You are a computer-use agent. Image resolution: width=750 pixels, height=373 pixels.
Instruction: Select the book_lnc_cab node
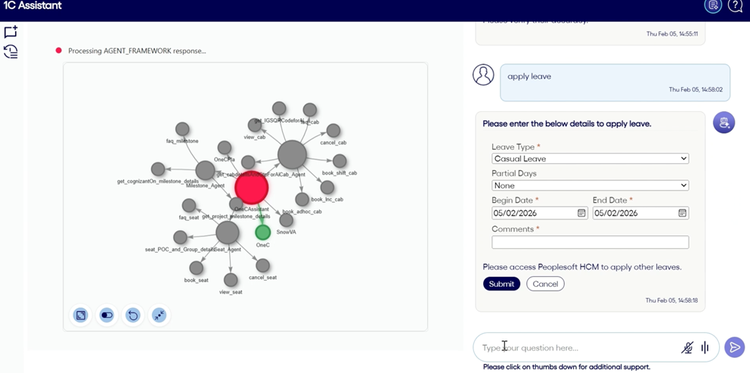[327, 187]
